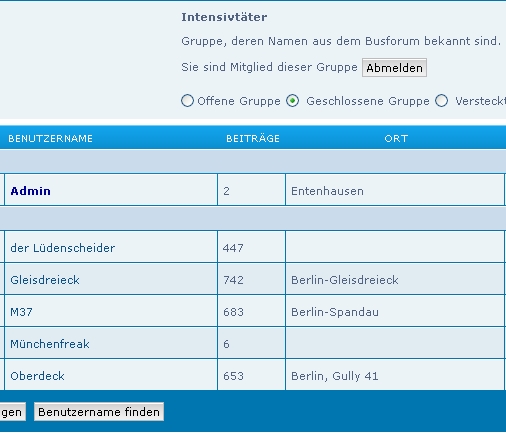Select the Geschlossene Gruppe radio button

click(292, 100)
